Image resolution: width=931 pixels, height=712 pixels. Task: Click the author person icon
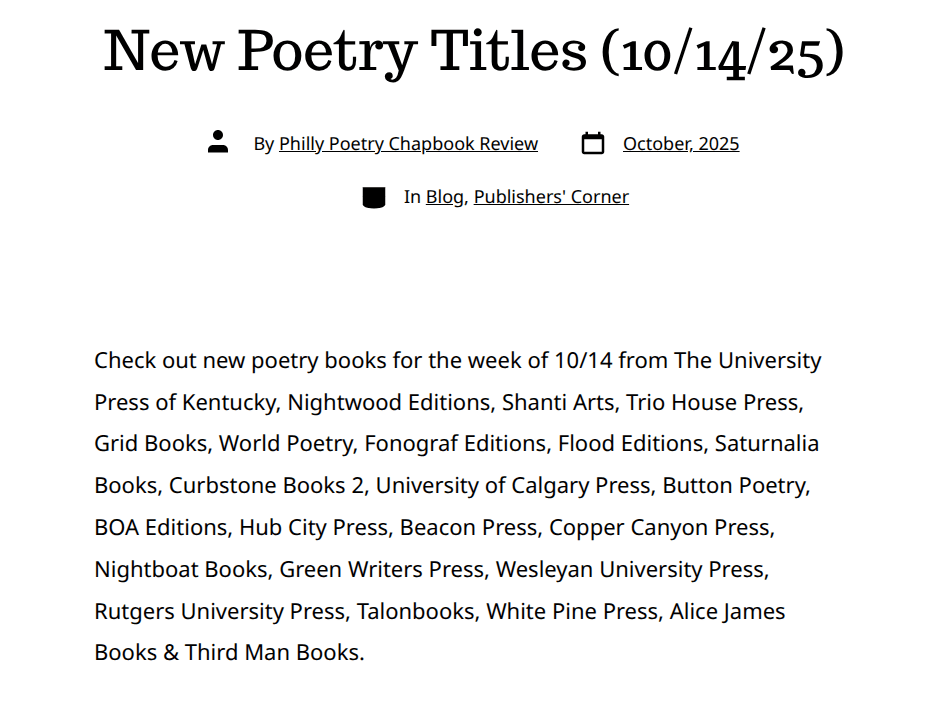(x=218, y=142)
